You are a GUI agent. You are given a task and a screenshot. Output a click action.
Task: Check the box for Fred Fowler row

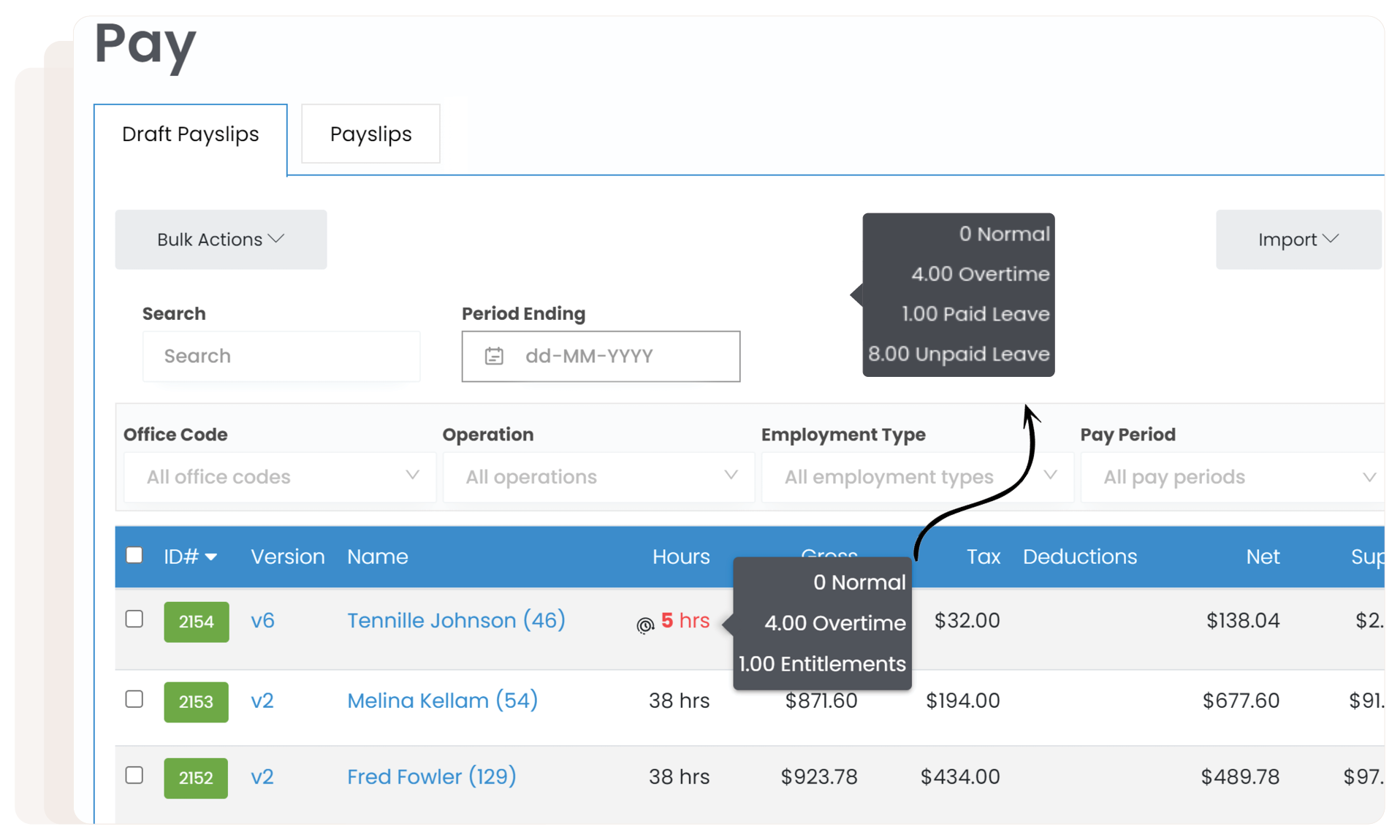click(x=134, y=775)
